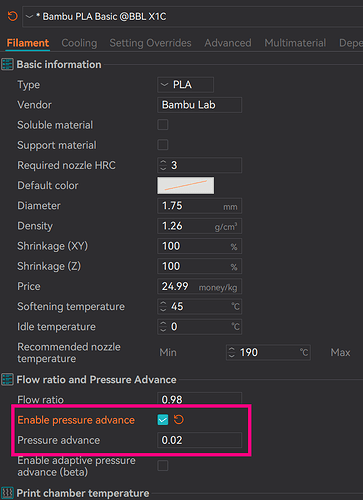
Task: Click the Flow ratio and Pressure Advance section icon
Action: pos(7,379)
